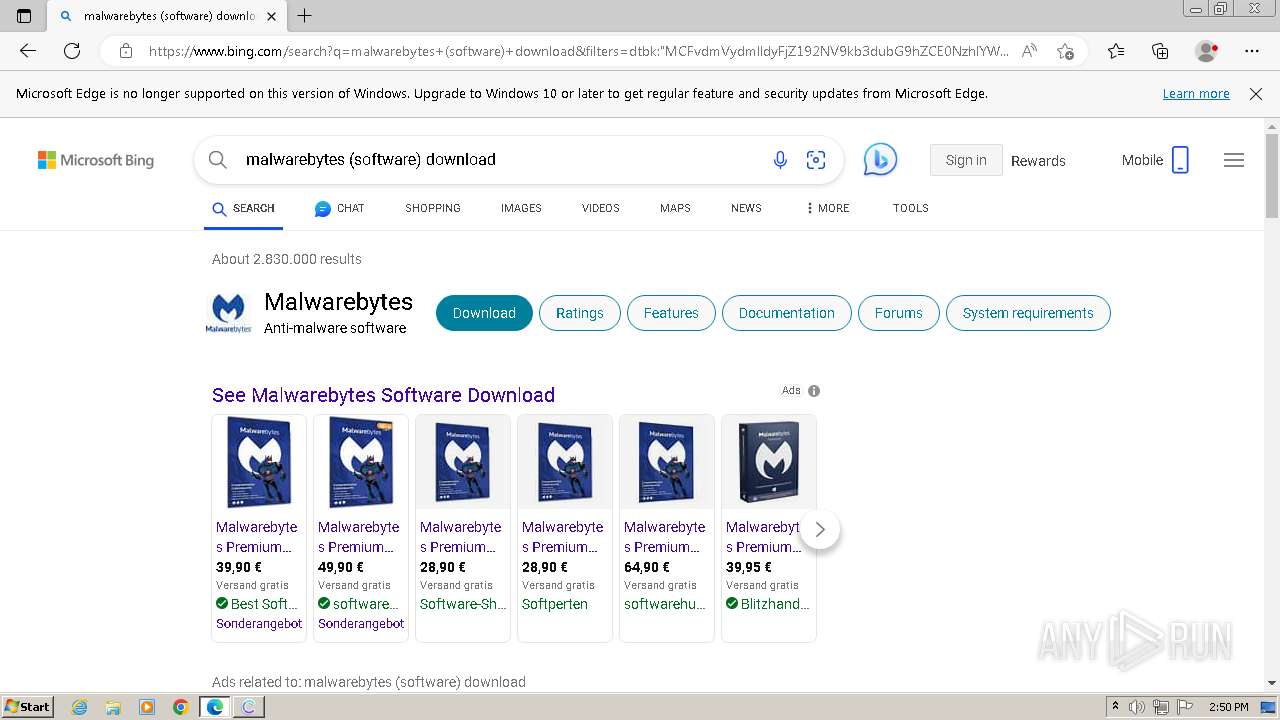The image size is (1280, 720).
Task: Click the search magnifier icon
Action: pyautogui.click(x=218, y=159)
